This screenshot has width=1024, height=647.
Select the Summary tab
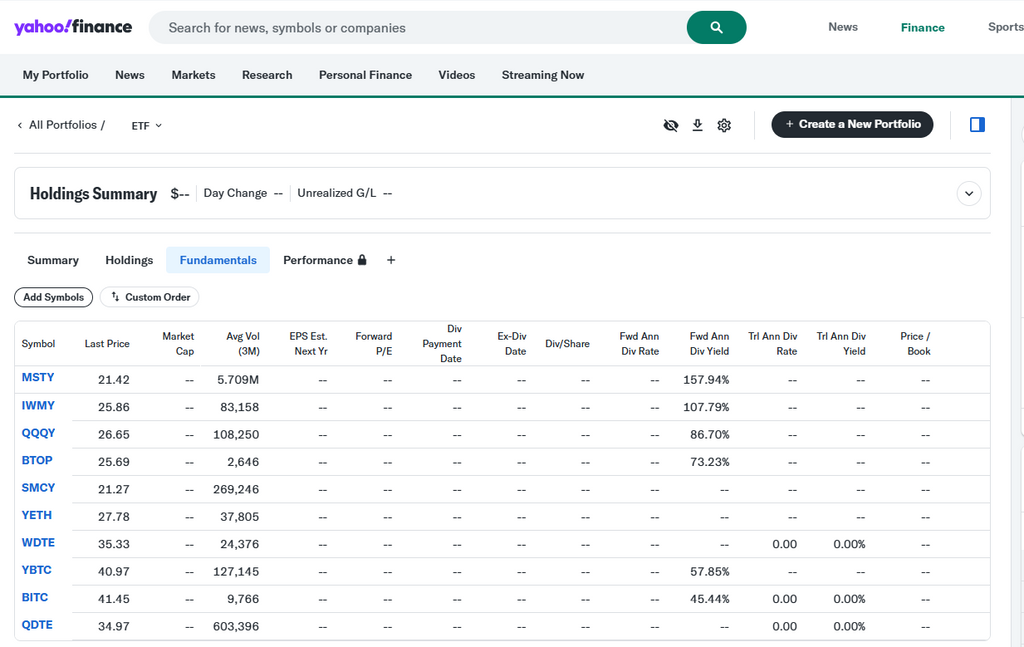click(53, 260)
